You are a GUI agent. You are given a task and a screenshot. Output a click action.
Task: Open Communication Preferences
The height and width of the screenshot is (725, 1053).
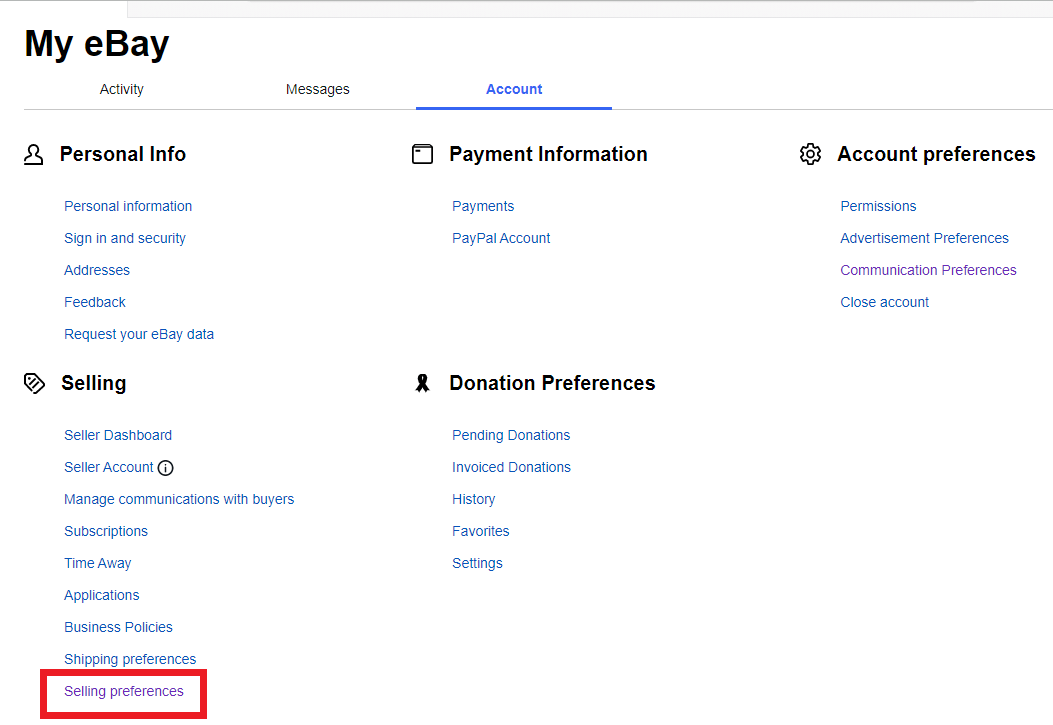(928, 270)
